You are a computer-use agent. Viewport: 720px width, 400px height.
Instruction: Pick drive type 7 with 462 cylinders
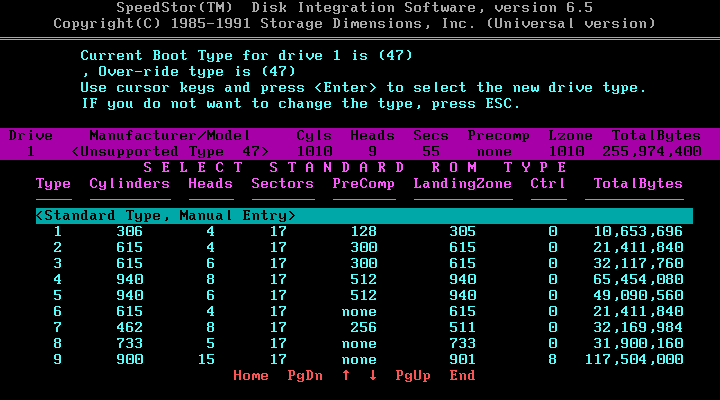pyautogui.click(x=364, y=327)
